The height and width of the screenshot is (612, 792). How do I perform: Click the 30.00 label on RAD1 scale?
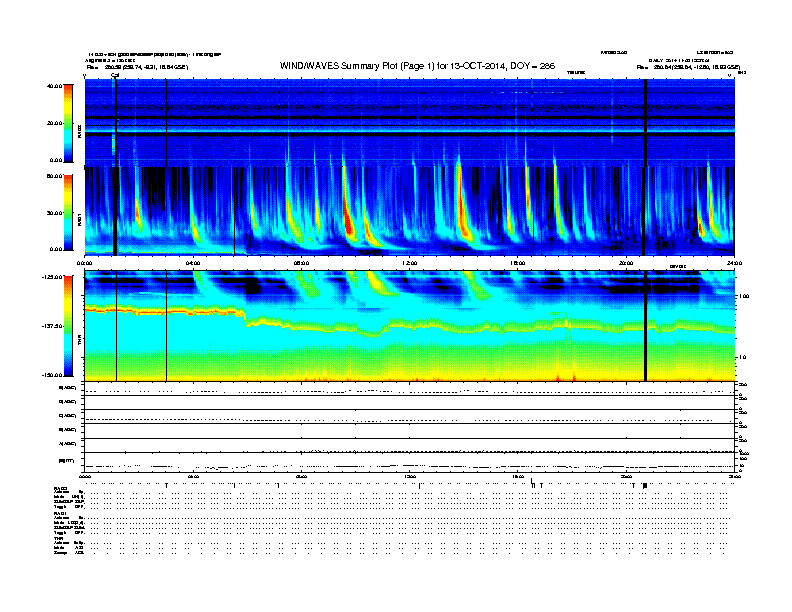click(54, 213)
